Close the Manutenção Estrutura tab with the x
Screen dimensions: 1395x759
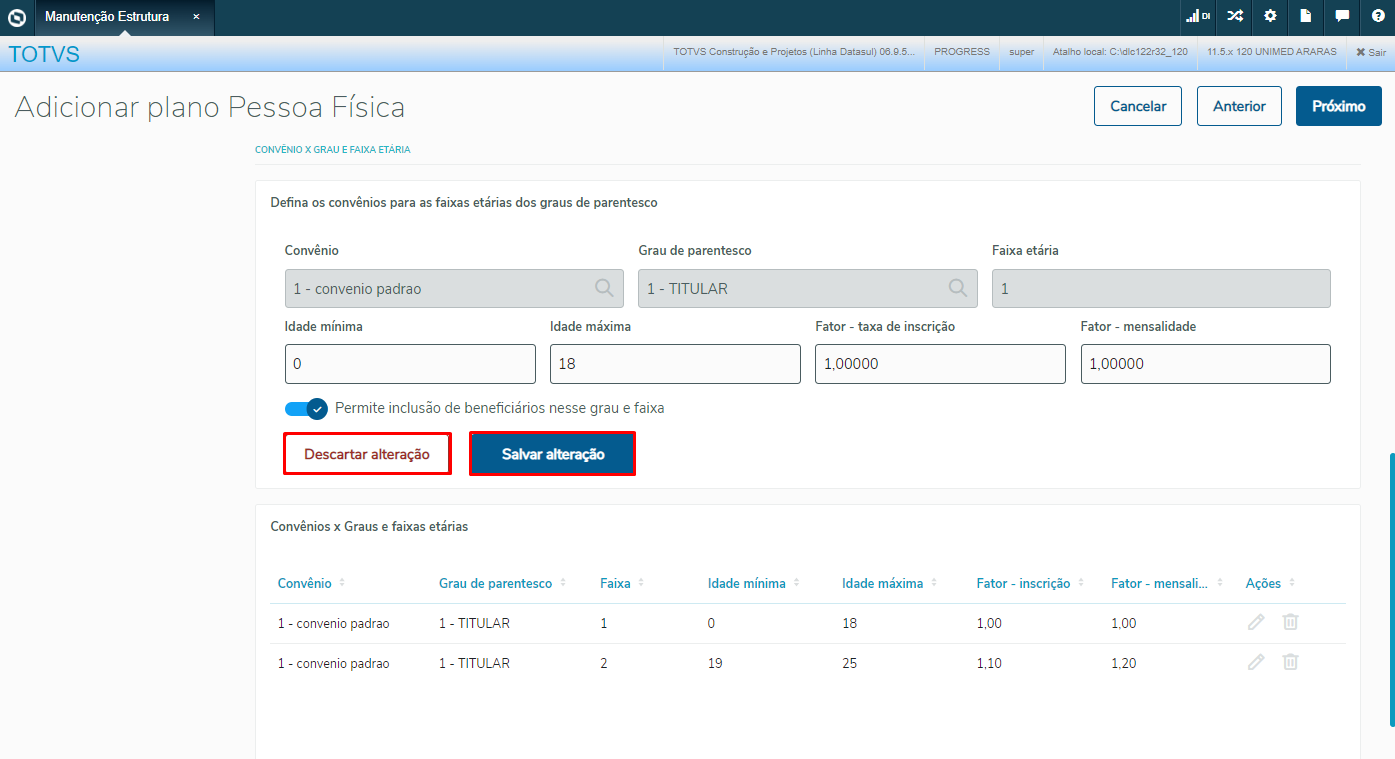196,17
